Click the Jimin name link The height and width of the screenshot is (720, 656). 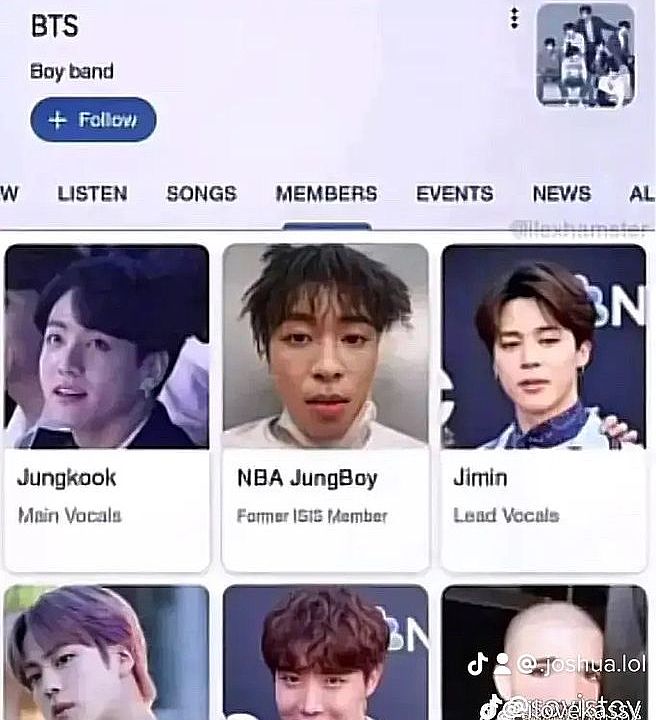[x=480, y=478]
